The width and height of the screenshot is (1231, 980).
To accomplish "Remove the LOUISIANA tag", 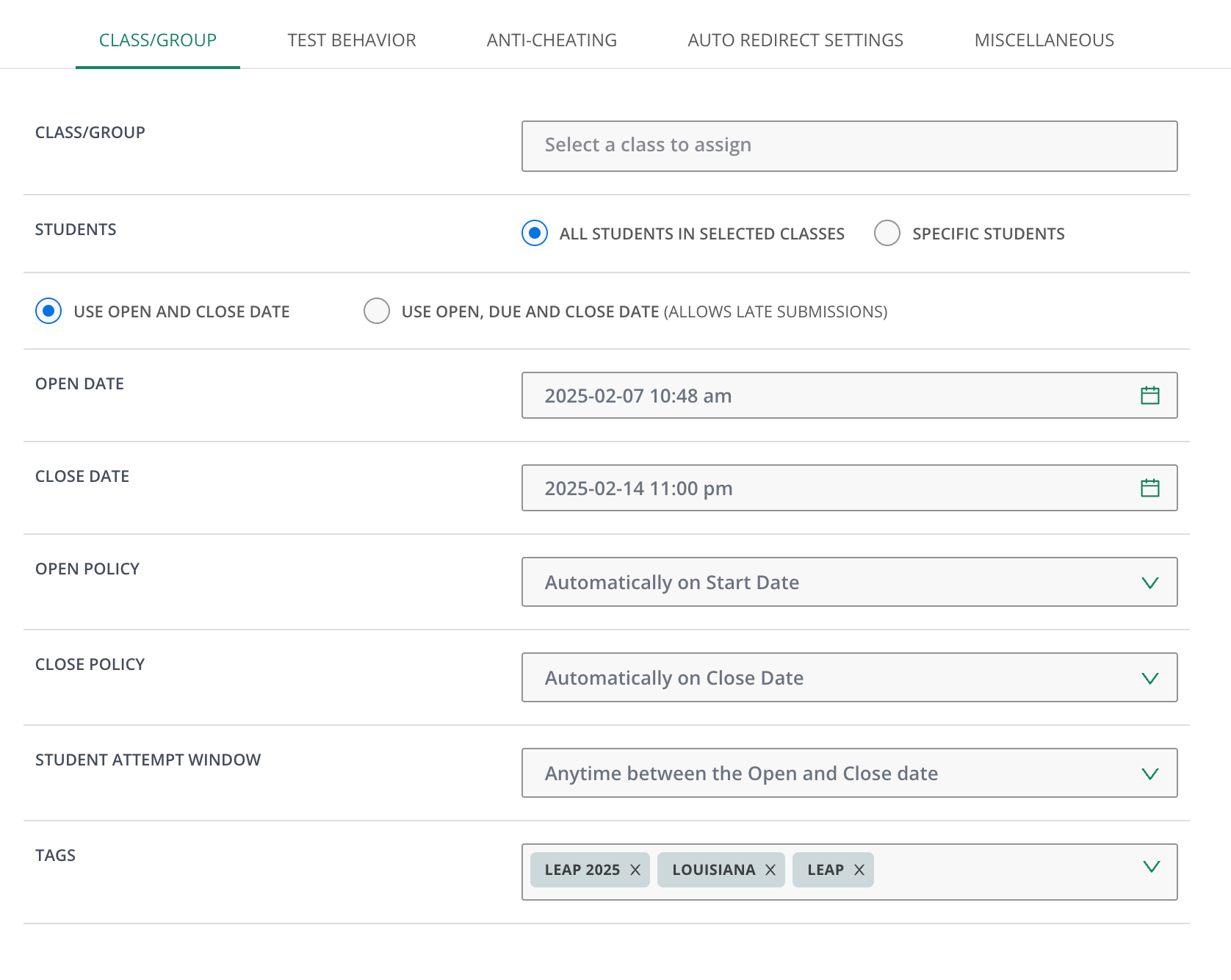I will pos(770,870).
